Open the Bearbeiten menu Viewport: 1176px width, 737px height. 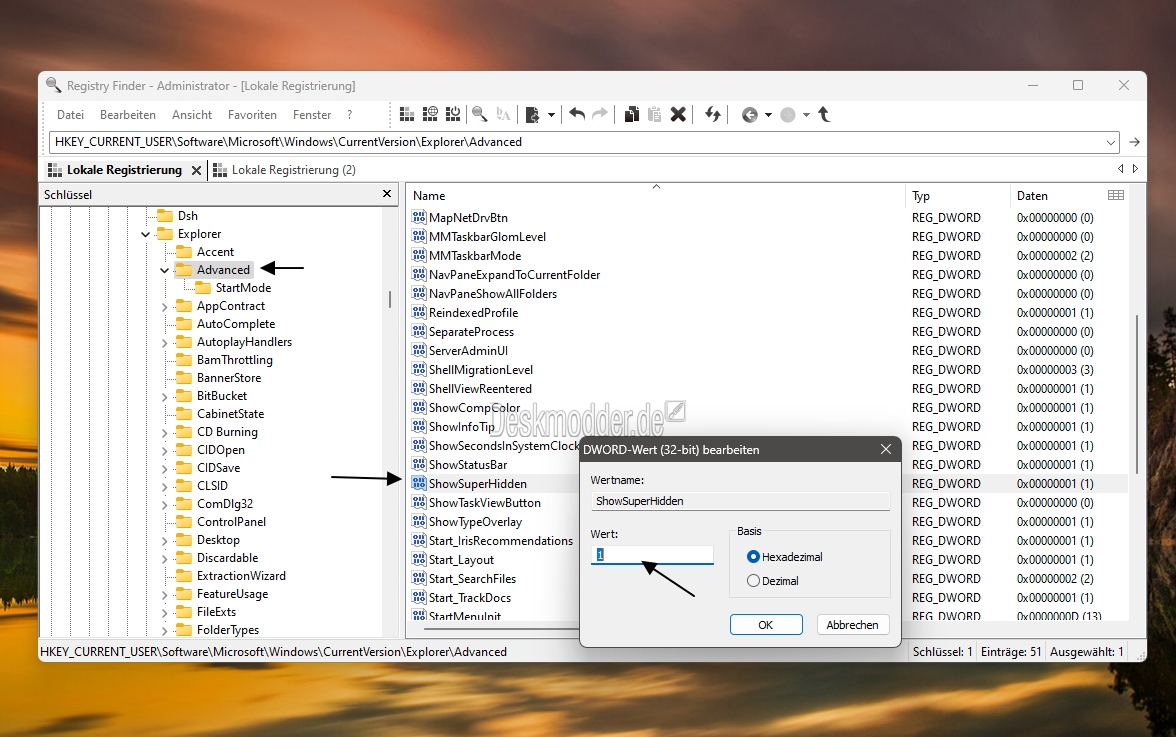[128, 115]
